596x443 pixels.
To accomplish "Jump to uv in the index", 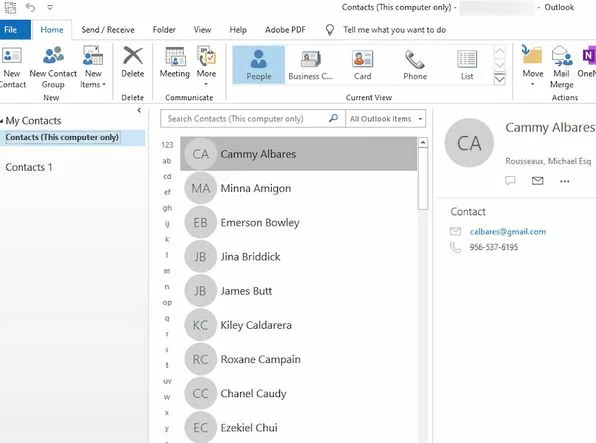I will coord(167,381).
